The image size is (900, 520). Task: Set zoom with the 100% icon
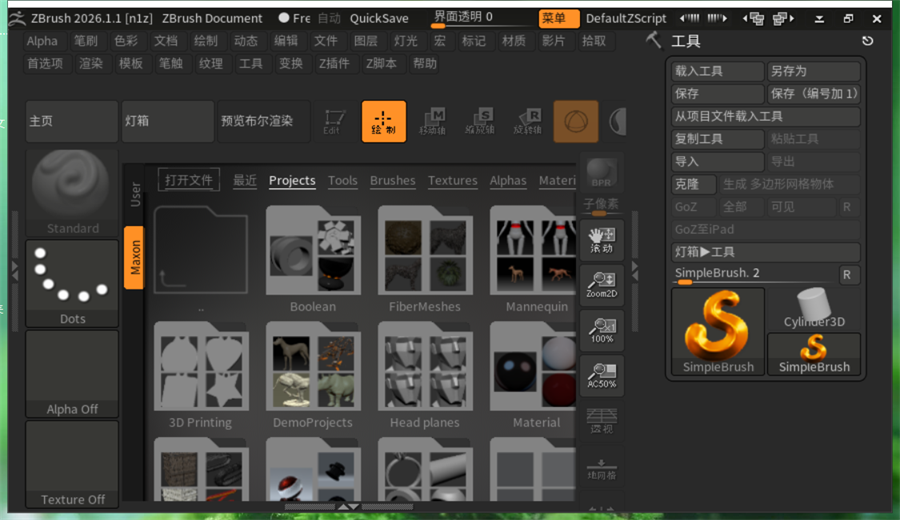pyautogui.click(x=602, y=331)
